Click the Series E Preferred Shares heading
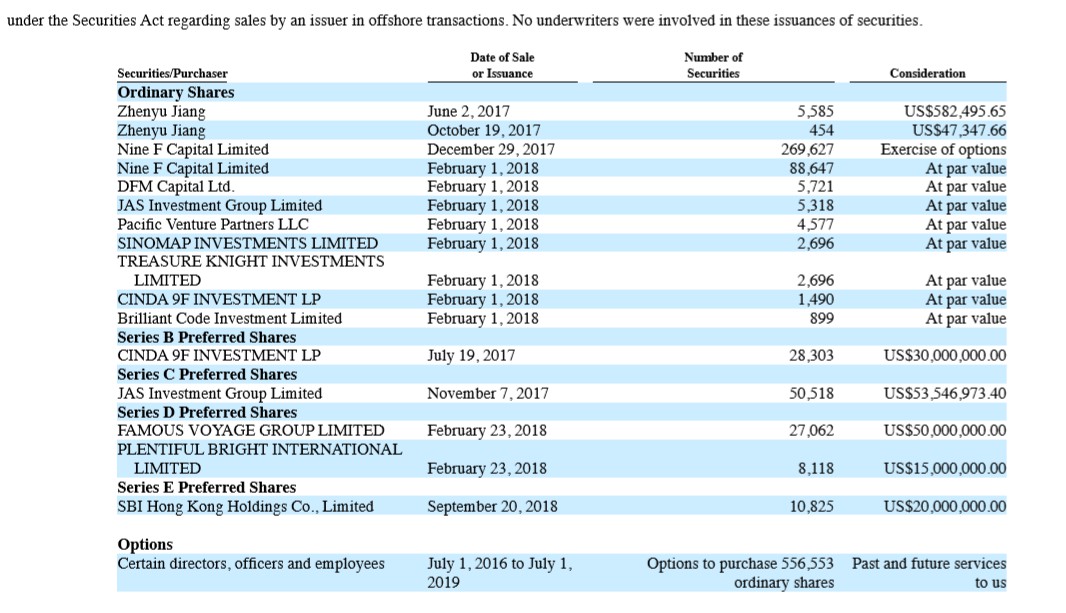The height and width of the screenshot is (613, 1066). tap(207, 487)
